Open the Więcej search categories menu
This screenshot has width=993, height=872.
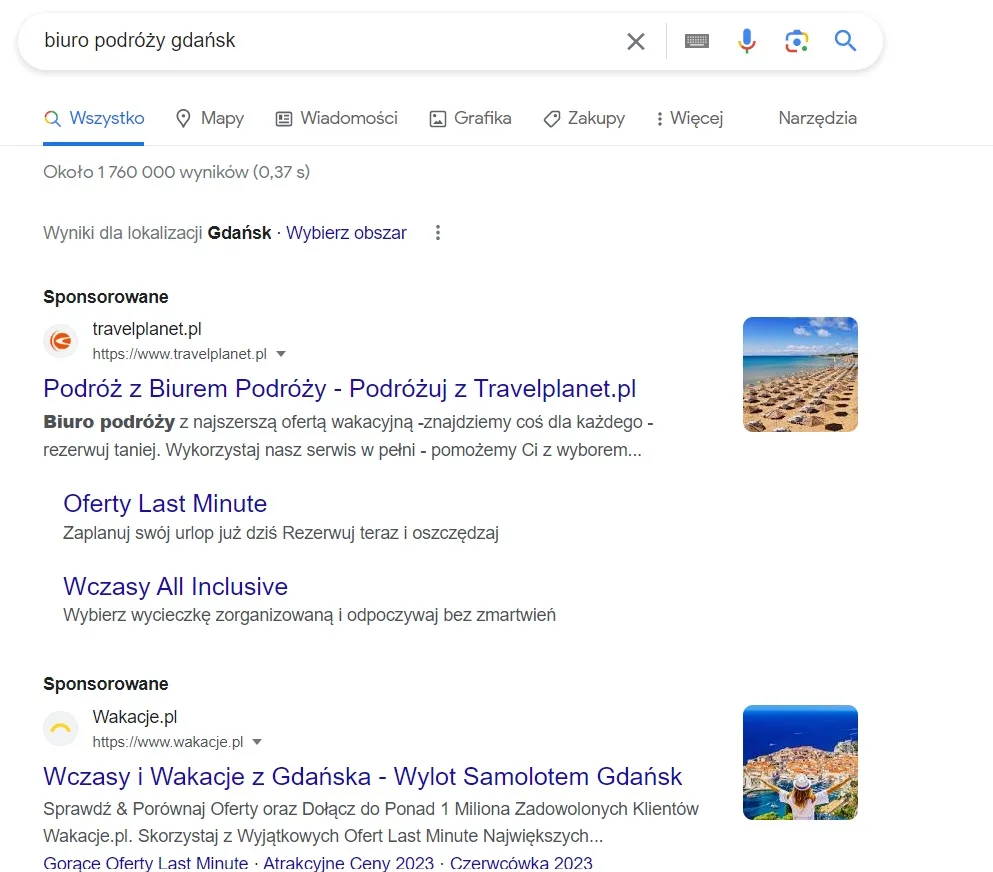(688, 118)
